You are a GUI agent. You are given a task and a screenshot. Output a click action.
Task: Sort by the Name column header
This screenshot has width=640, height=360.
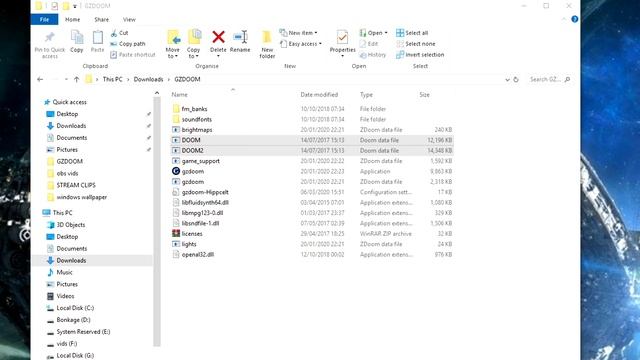coord(180,95)
